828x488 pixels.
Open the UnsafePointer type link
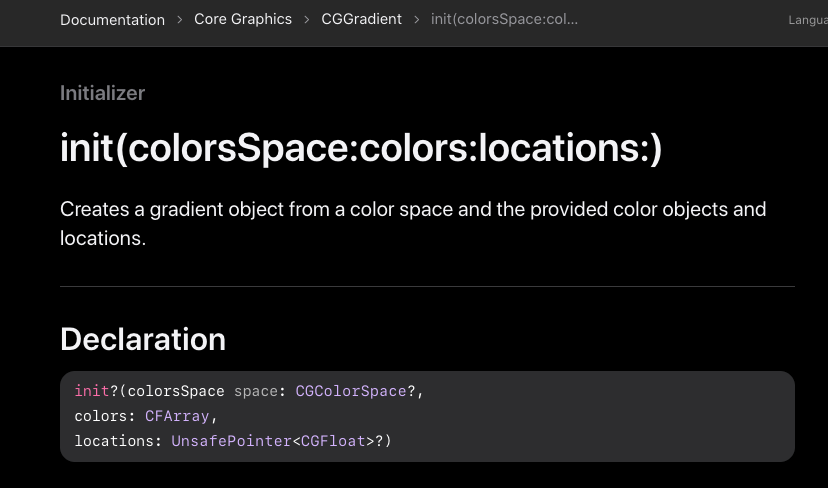(x=231, y=441)
